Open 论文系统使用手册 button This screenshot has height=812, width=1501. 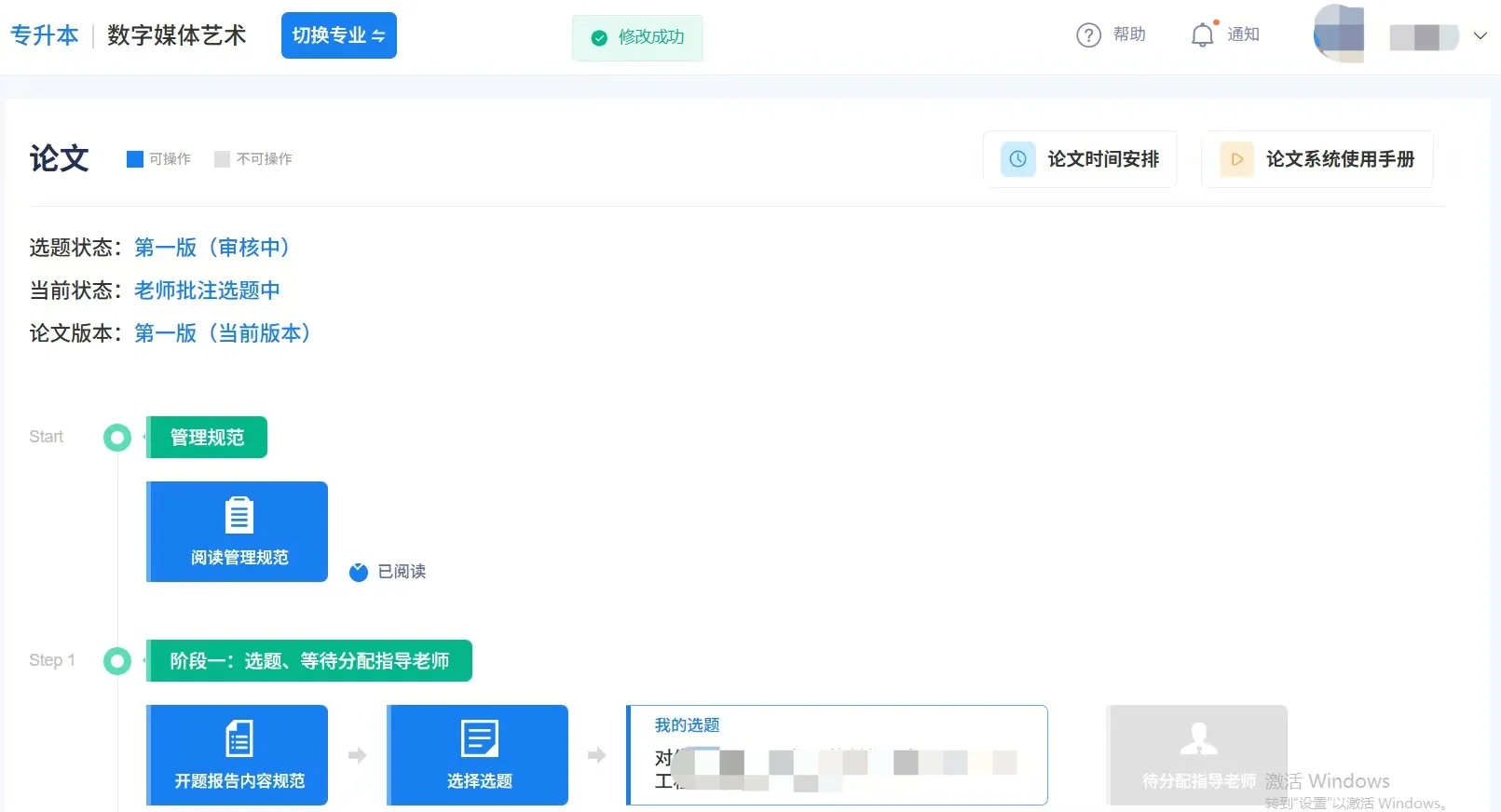[x=1317, y=159]
